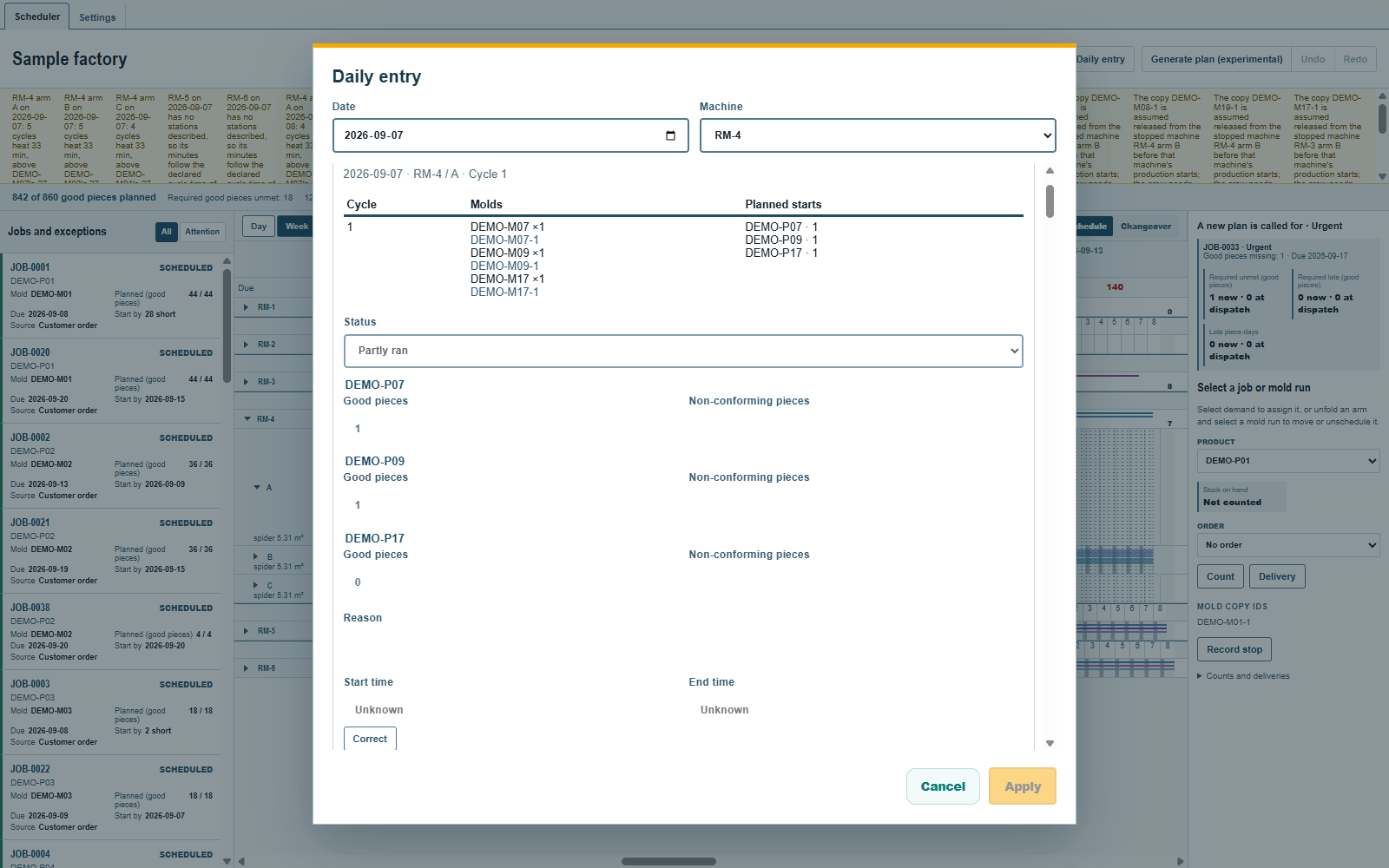The width and height of the screenshot is (1389, 868).
Task: Click Generate plan (experimental) button
Action: 1216,59
